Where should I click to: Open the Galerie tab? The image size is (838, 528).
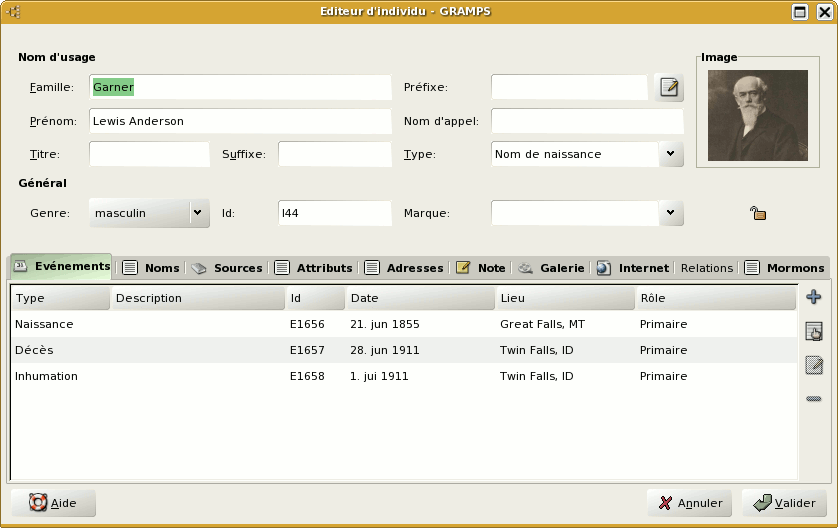click(x=551, y=268)
